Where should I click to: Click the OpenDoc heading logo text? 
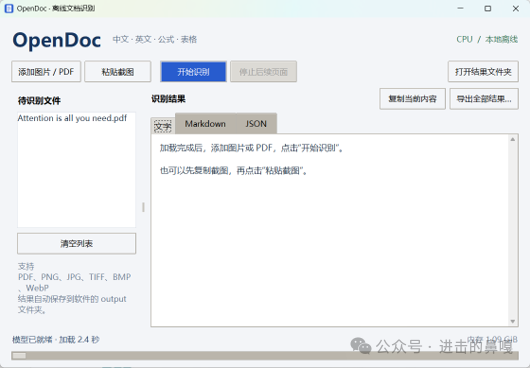(57, 40)
